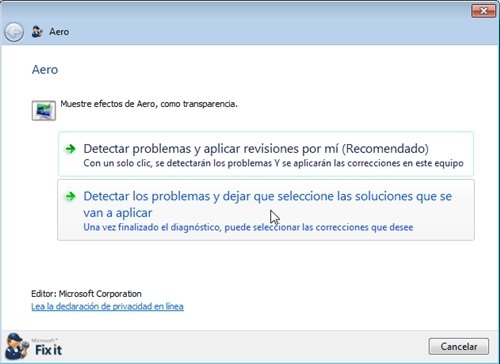Click the Aero title in header bar
The image size is (500, 364).
(59, 32)
